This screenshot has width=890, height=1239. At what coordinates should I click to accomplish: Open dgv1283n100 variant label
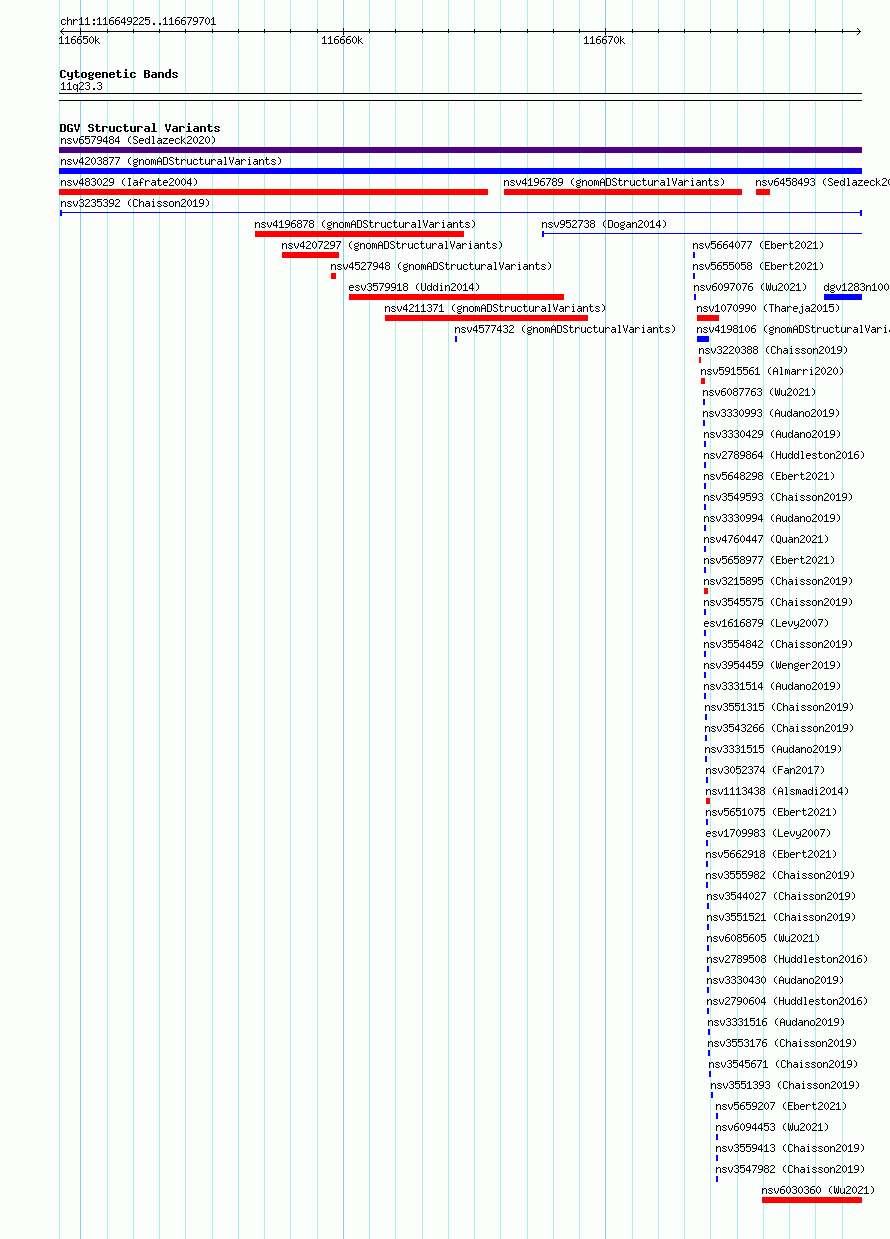[856, 287]
